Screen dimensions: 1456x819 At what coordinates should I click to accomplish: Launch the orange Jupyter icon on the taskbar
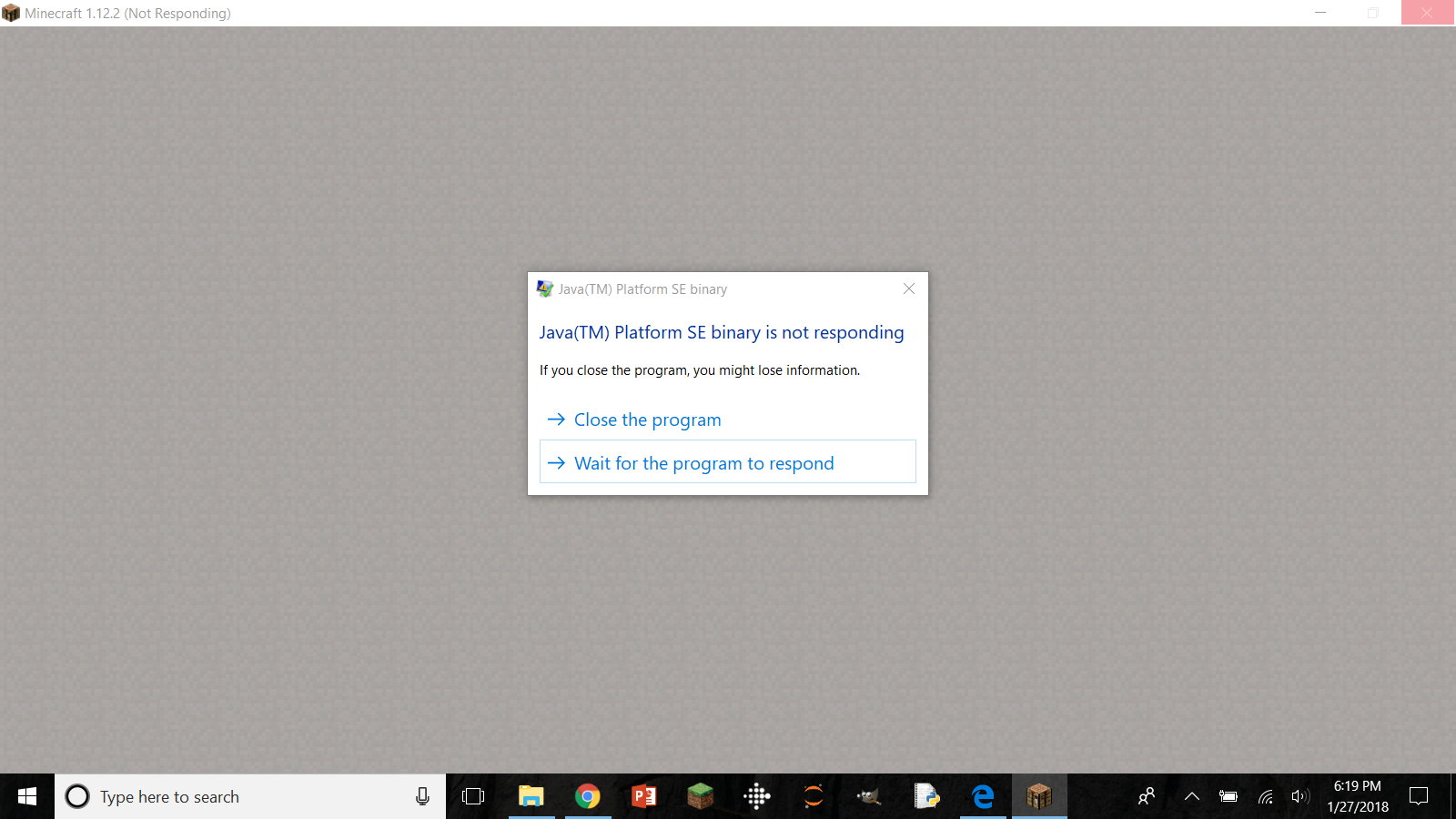tap(814, 796)
